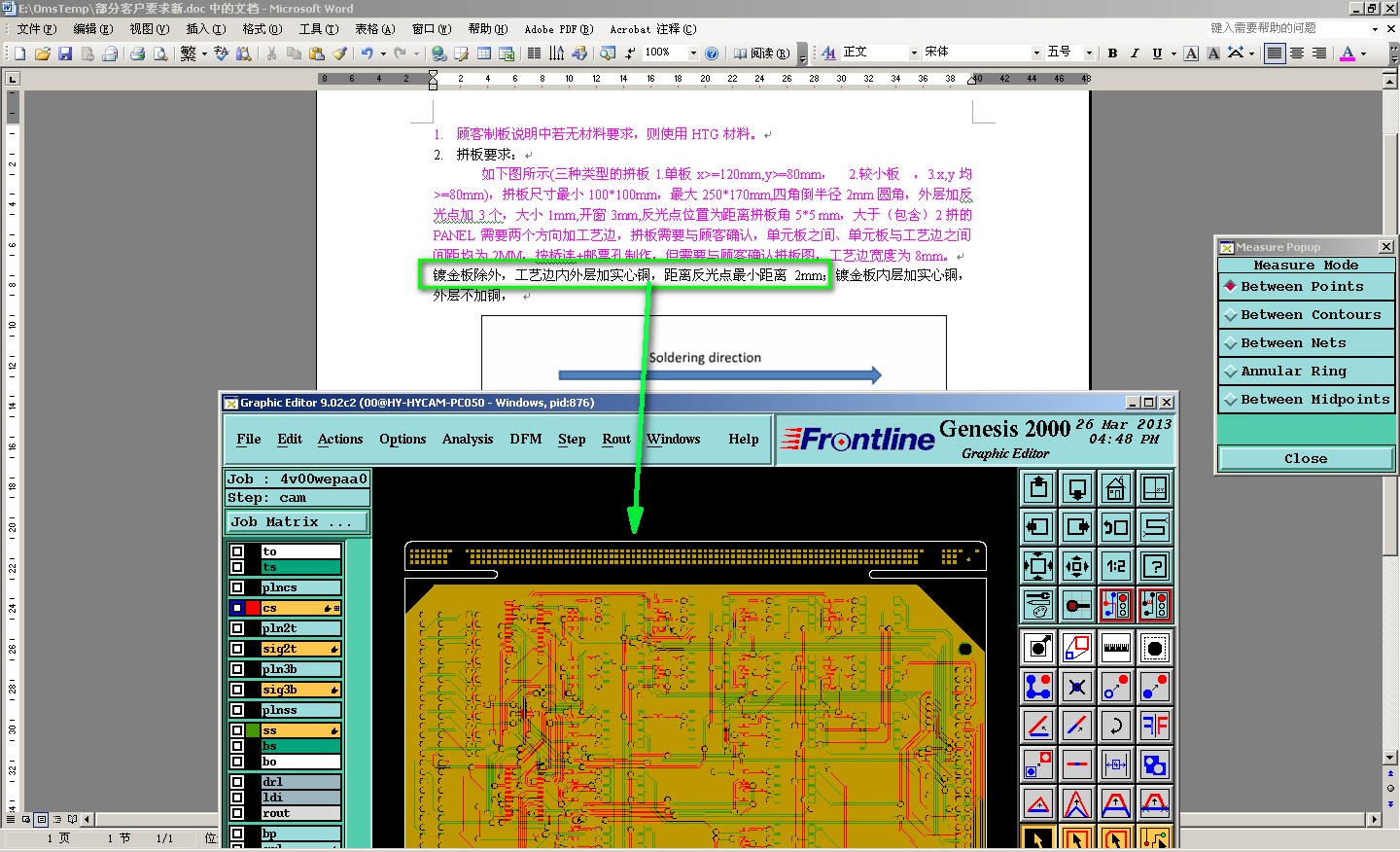The image size is (1400, 852).
Task: Click the 阅读(R) reading button in Word
Action: (761, 53)
